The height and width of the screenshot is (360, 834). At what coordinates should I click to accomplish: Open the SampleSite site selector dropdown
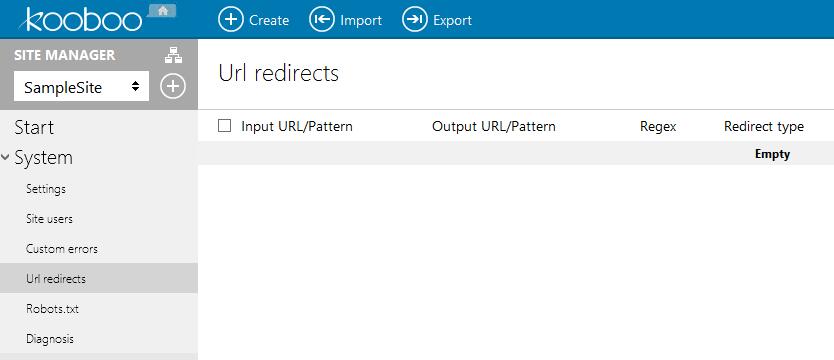[81, 87]
